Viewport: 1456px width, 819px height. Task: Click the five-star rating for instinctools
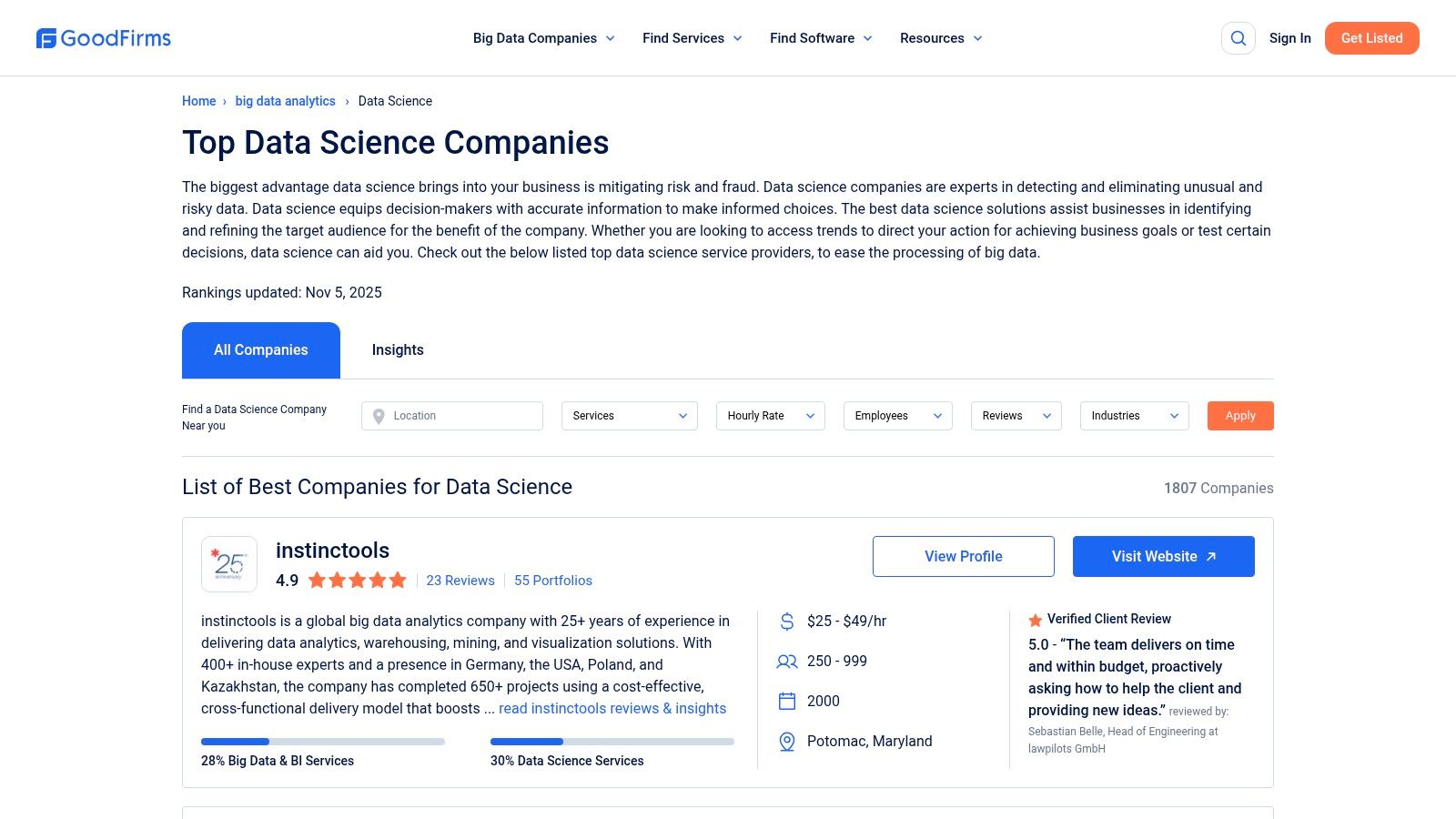click(357, 581)
